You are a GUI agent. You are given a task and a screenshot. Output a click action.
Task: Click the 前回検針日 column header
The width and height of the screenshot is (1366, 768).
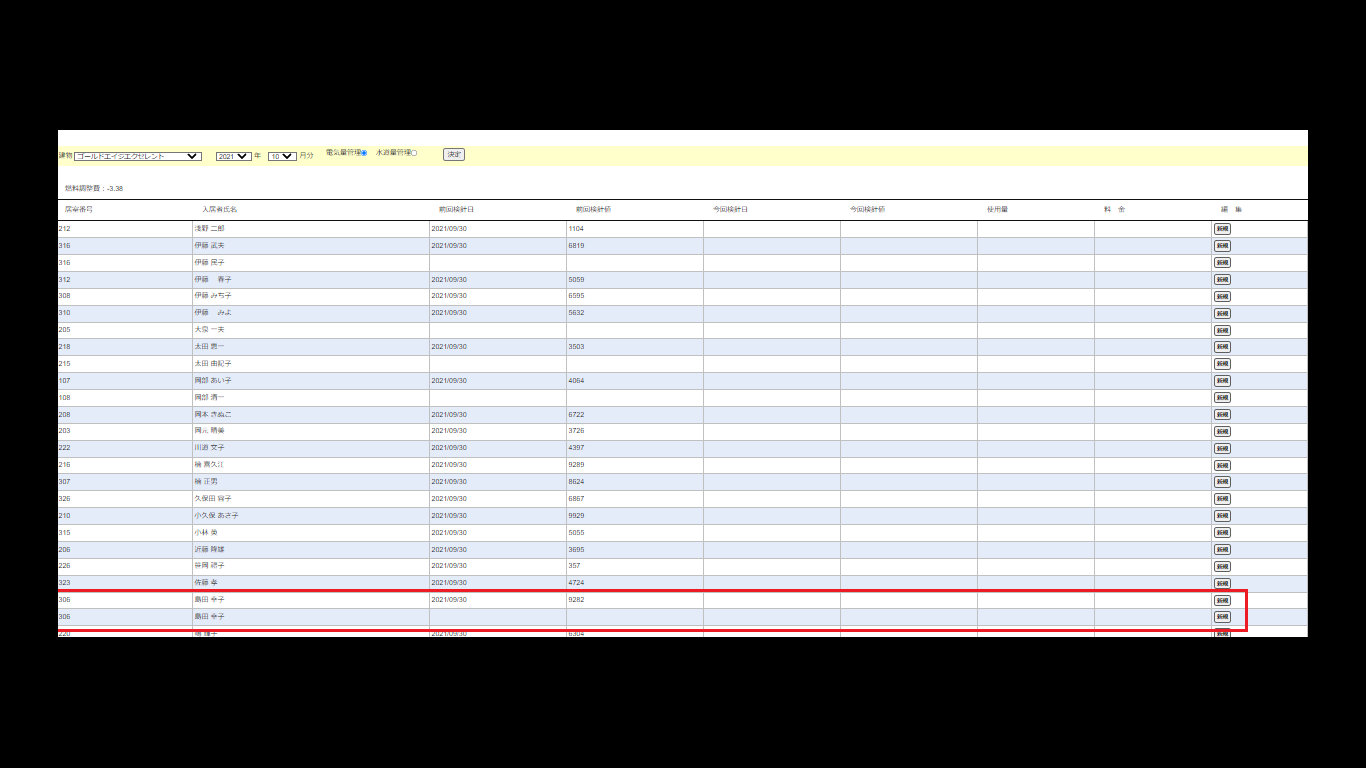[456, 210]
